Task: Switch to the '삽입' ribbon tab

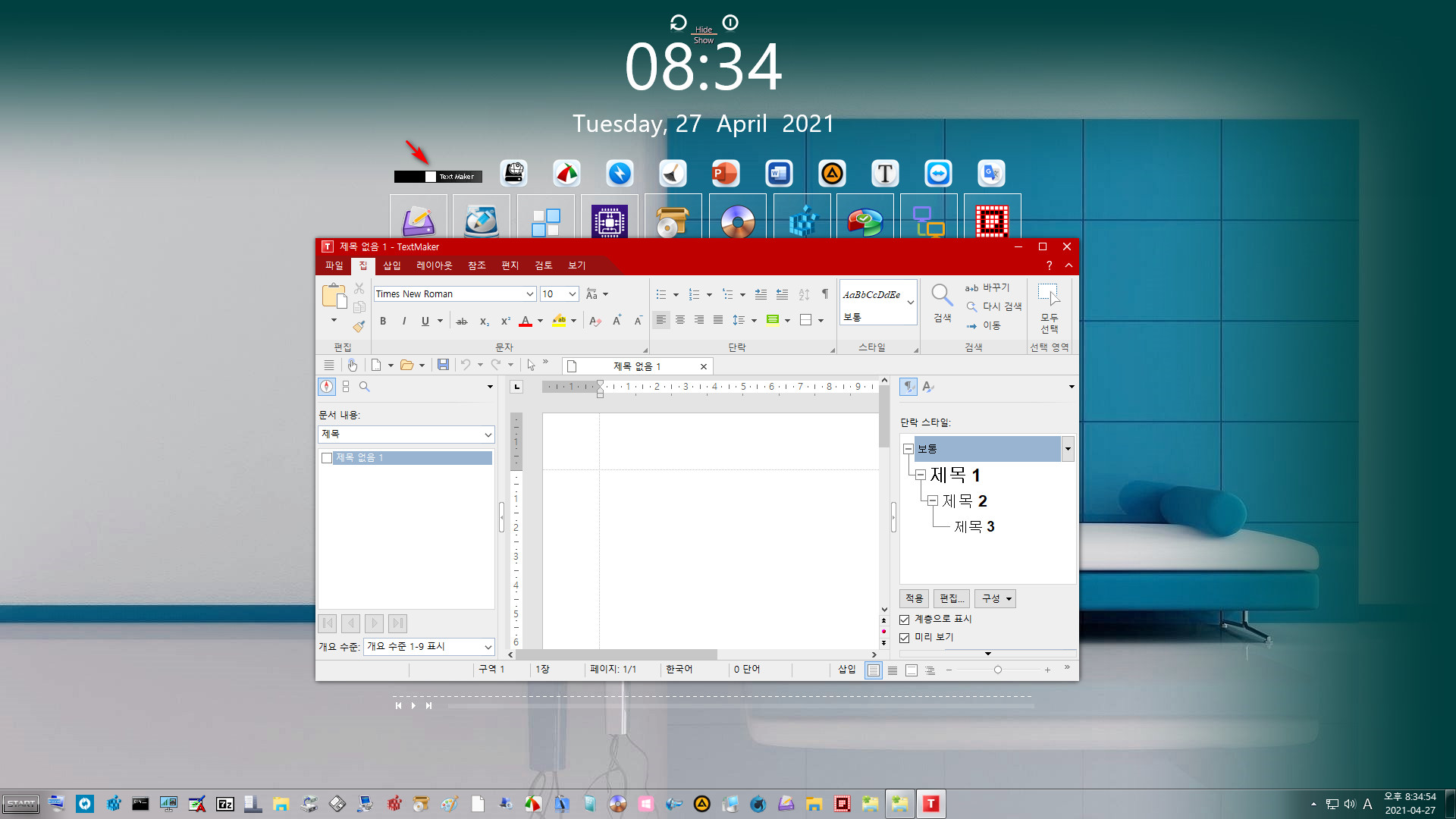Action: (x=392, y=265)
